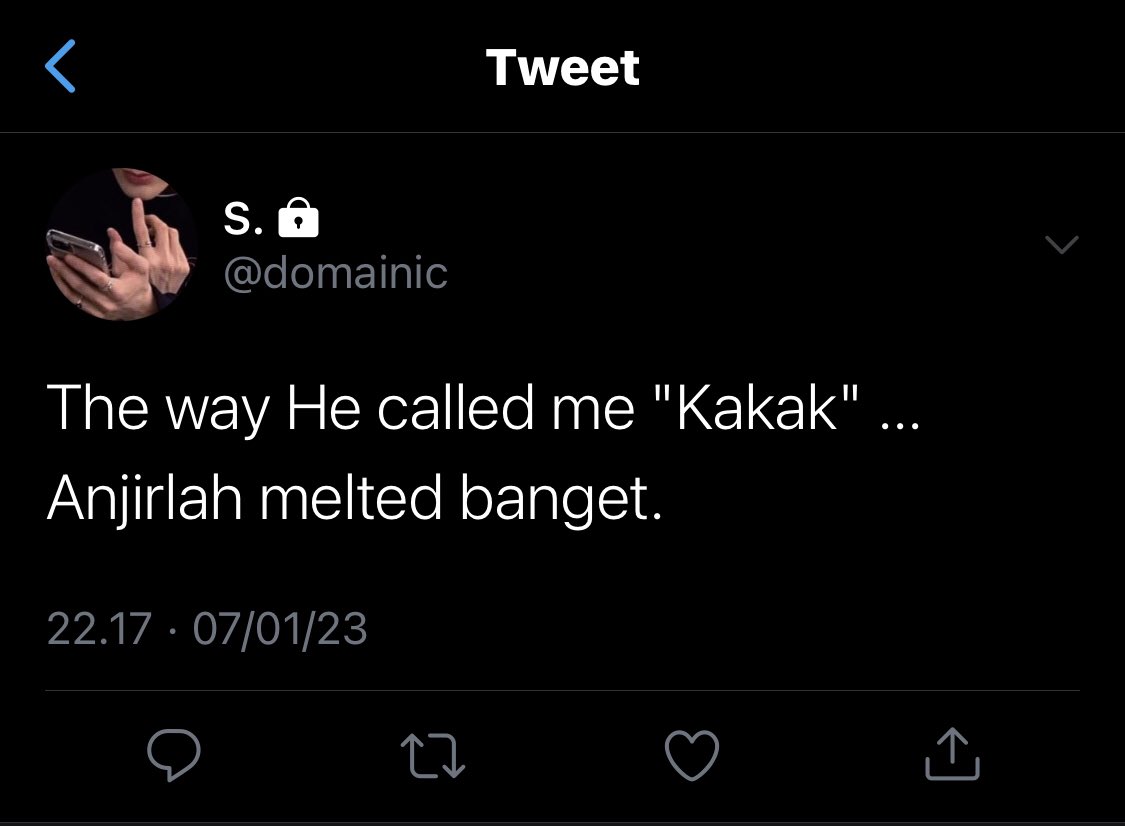The image size is (1125, 826).
Task: Expand the tweet options chevron
Action: click(1062, 245)
